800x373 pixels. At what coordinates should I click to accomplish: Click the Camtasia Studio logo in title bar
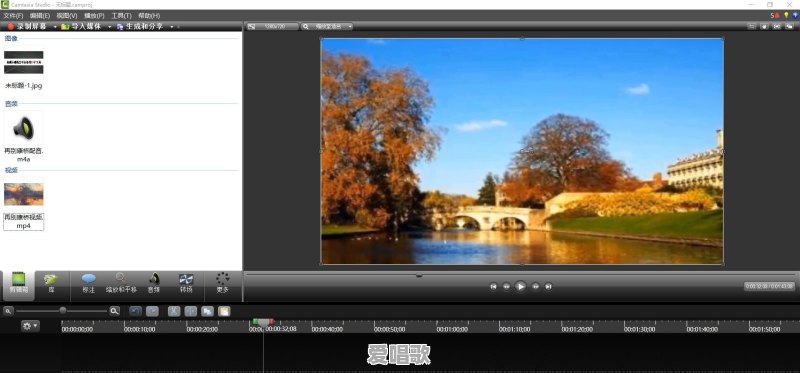(5, 5)
